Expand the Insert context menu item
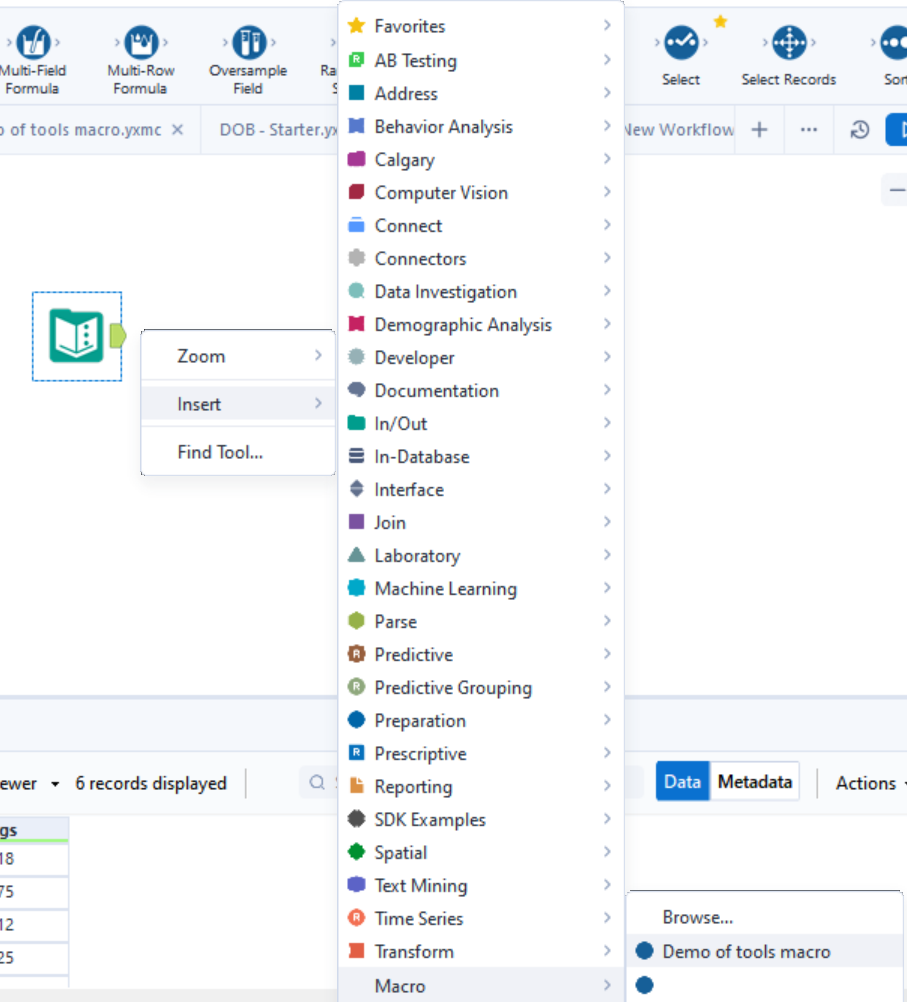907x1002 pixels. pos(238,404)
